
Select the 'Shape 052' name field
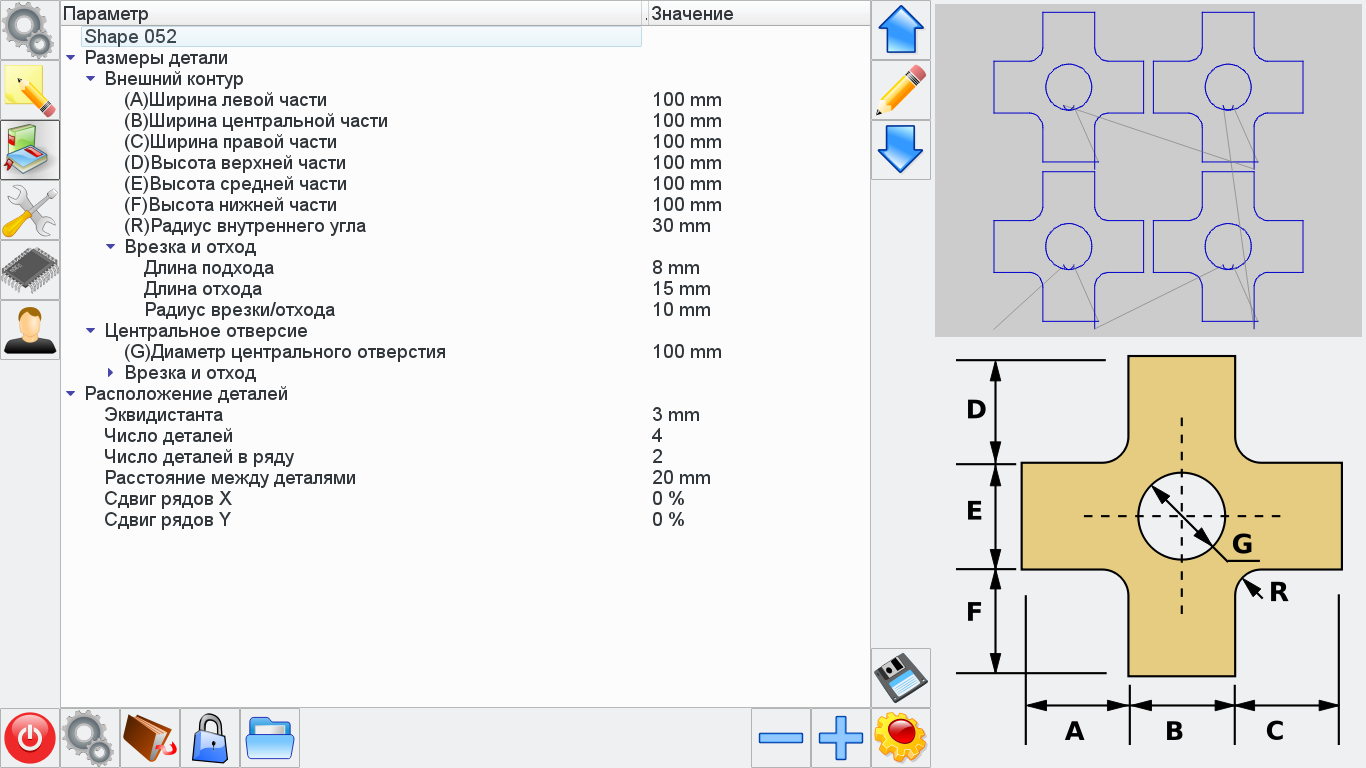(x=361, y=37)
